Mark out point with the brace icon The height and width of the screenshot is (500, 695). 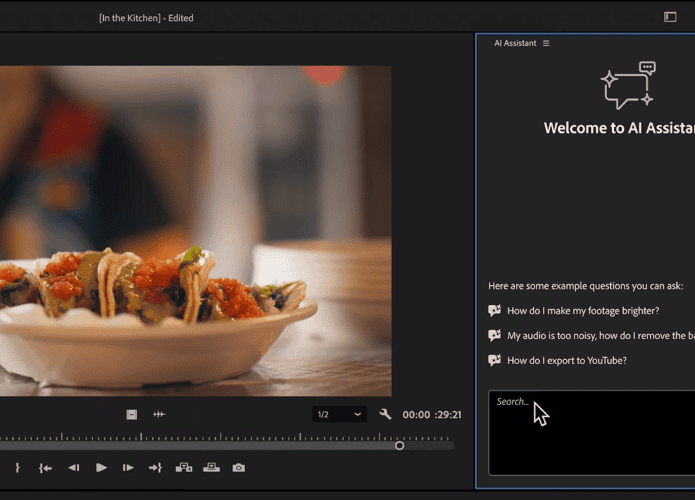click(17, 468)
